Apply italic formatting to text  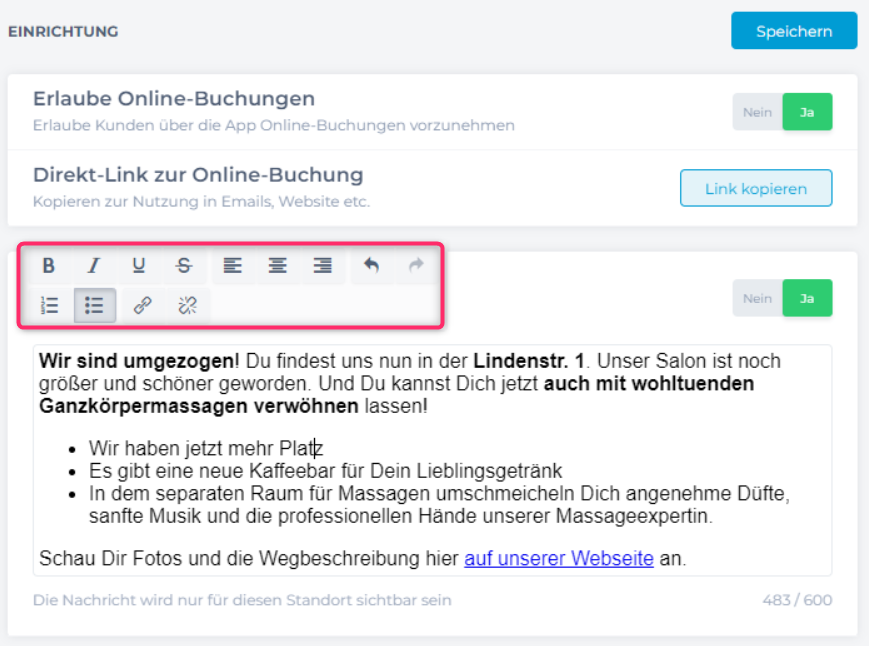94,265
